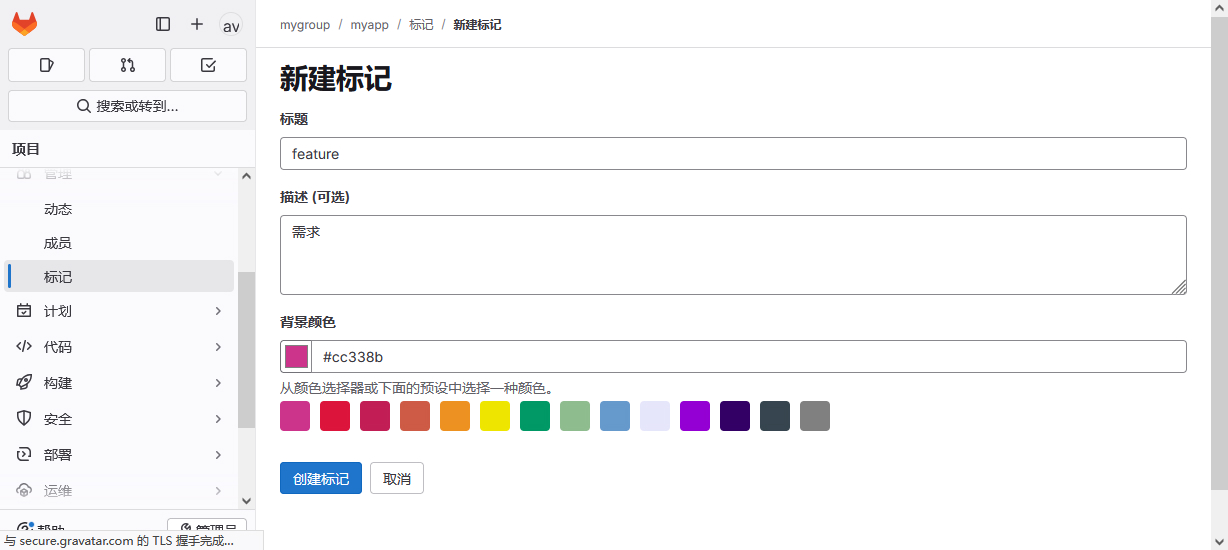
Task: Toggle the sidebar collapse icon
Action: coord(163,24)
